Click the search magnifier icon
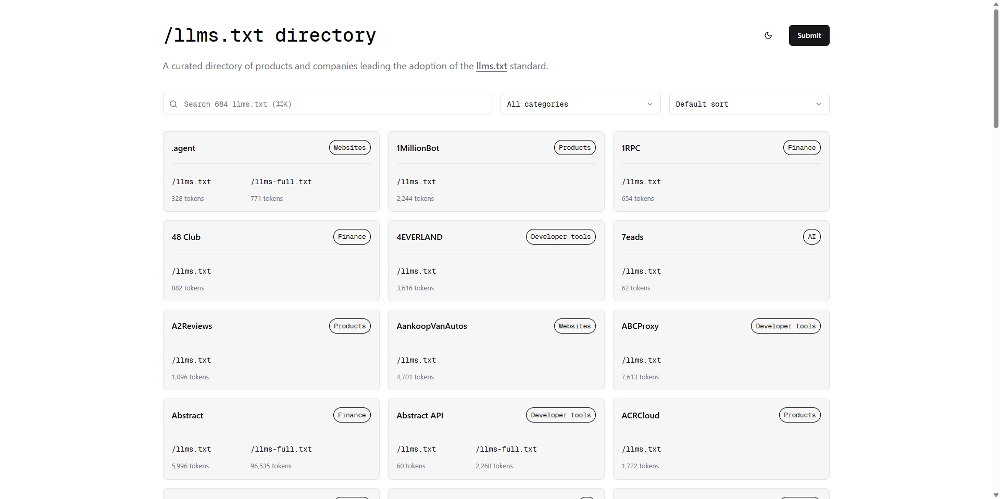This screenshot has height=499, width=1000. click(173, 104)
